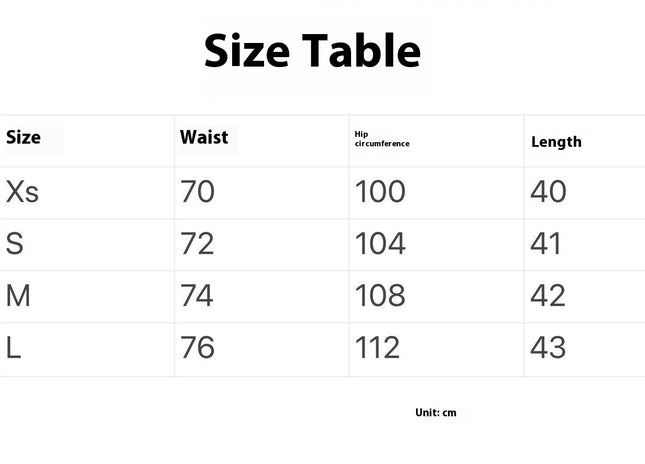Select the Size column header
Viewport: 645px width, 464px height.
tap(23, 137)
